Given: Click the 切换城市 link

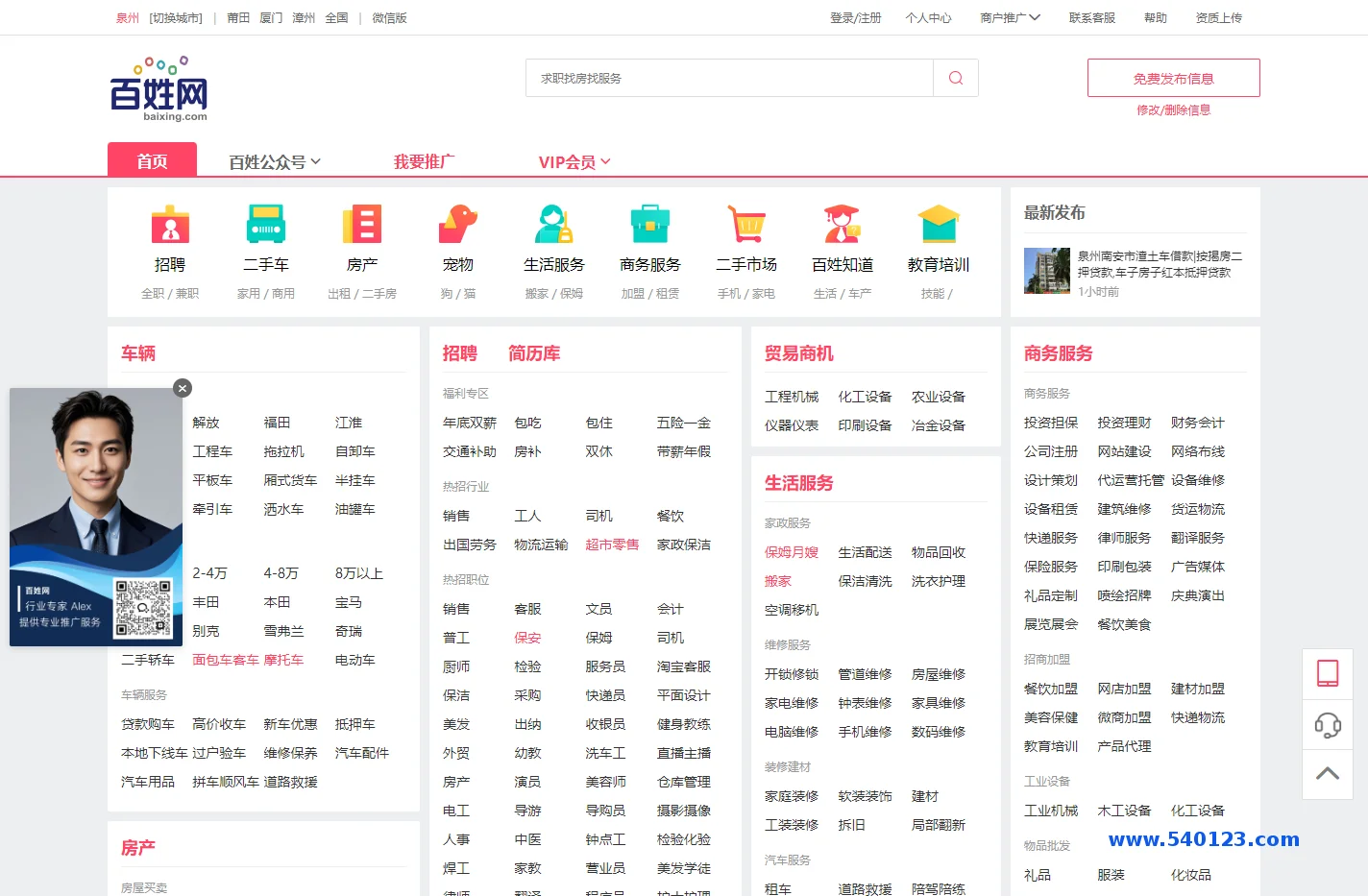Looking at the screenshot, I should pyautogui.click(x=176, y=17).
